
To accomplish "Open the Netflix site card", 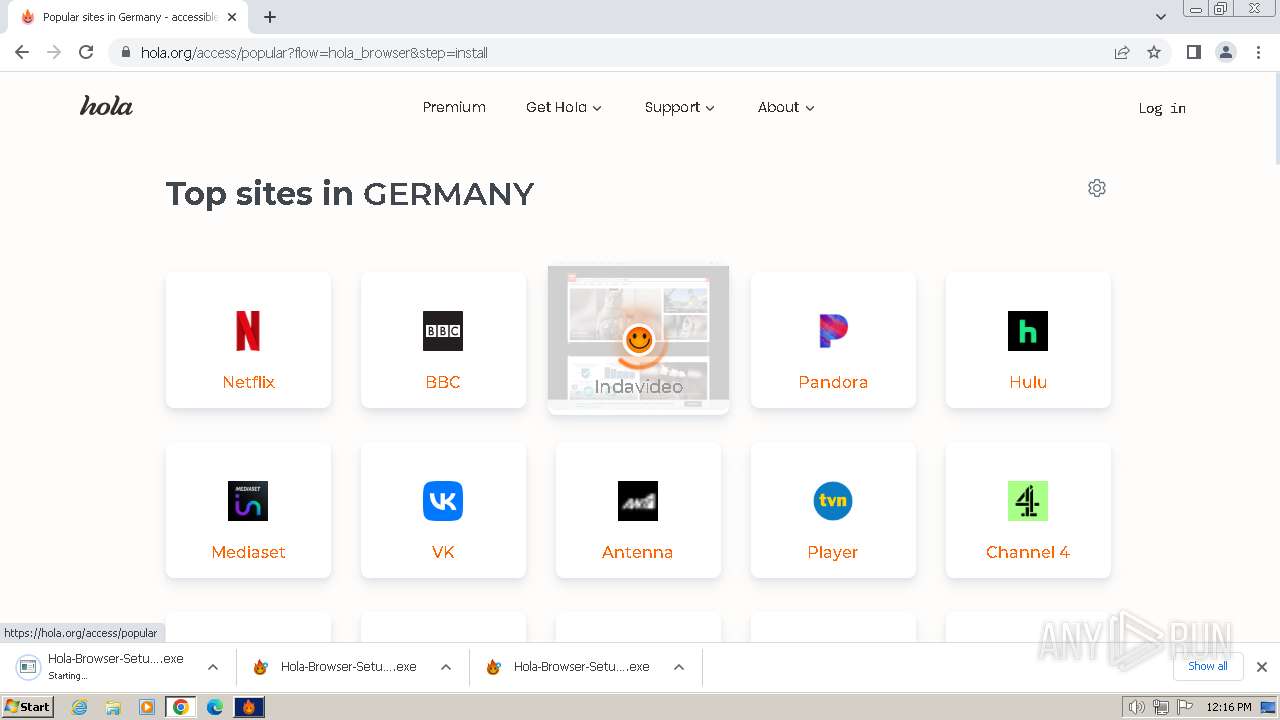I will pos(248,340).
